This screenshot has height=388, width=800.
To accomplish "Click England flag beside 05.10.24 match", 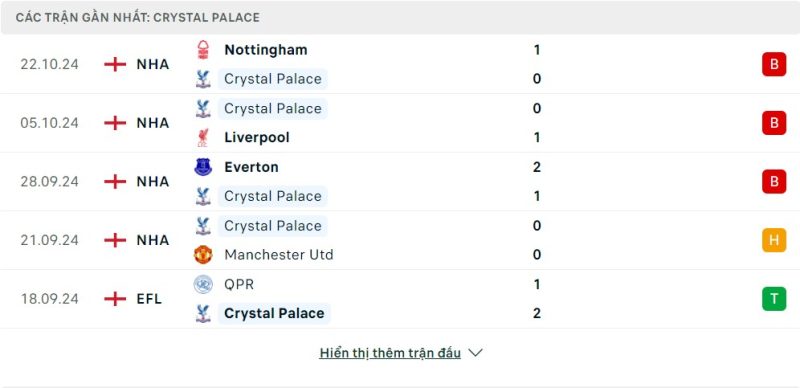I will click(115, 123).
